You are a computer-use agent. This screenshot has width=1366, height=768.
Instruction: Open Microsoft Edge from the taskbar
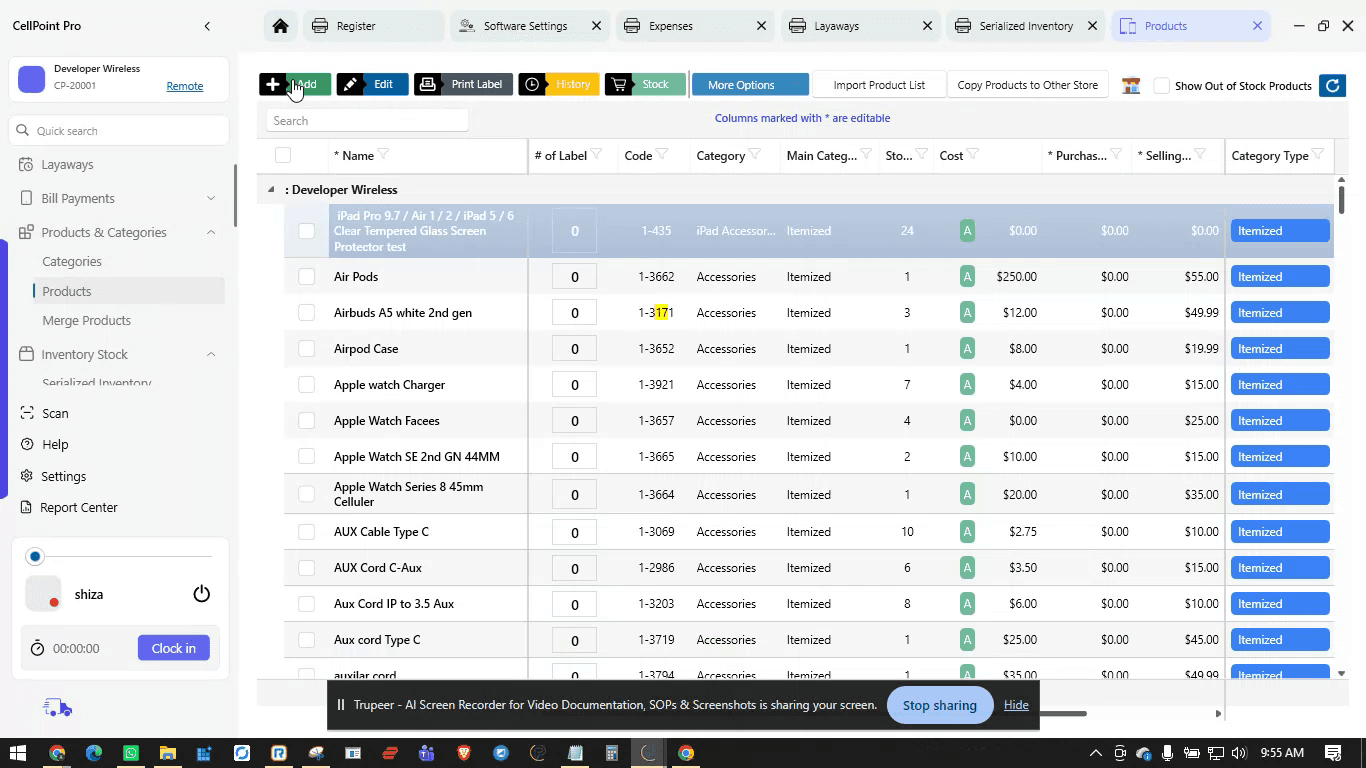[x=94, y=753]
